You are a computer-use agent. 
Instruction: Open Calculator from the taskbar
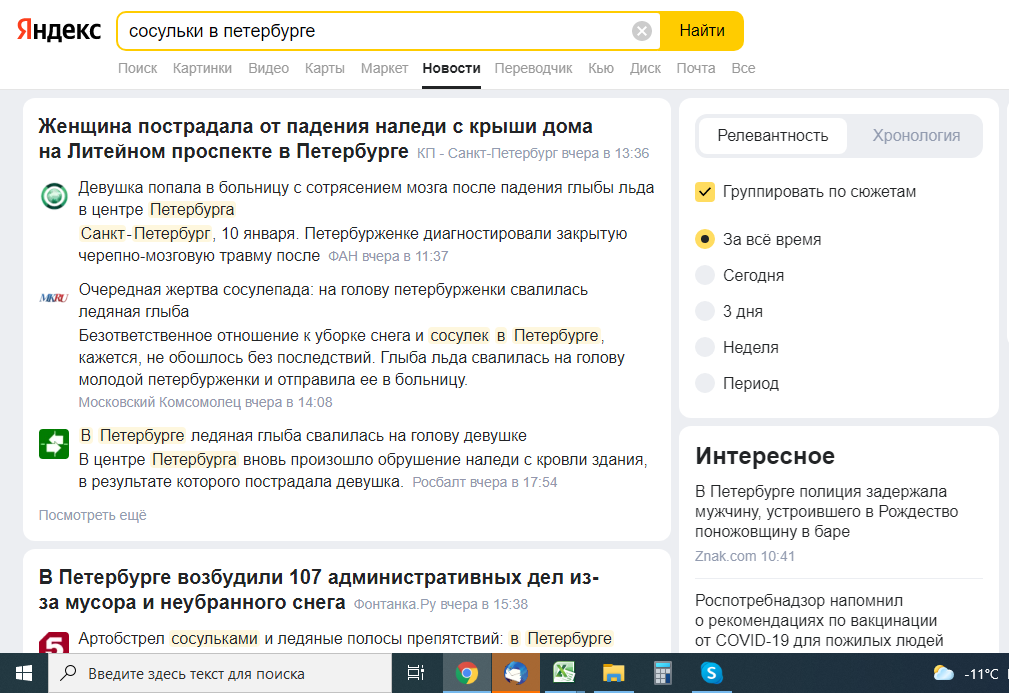click(x=662, y=673)
